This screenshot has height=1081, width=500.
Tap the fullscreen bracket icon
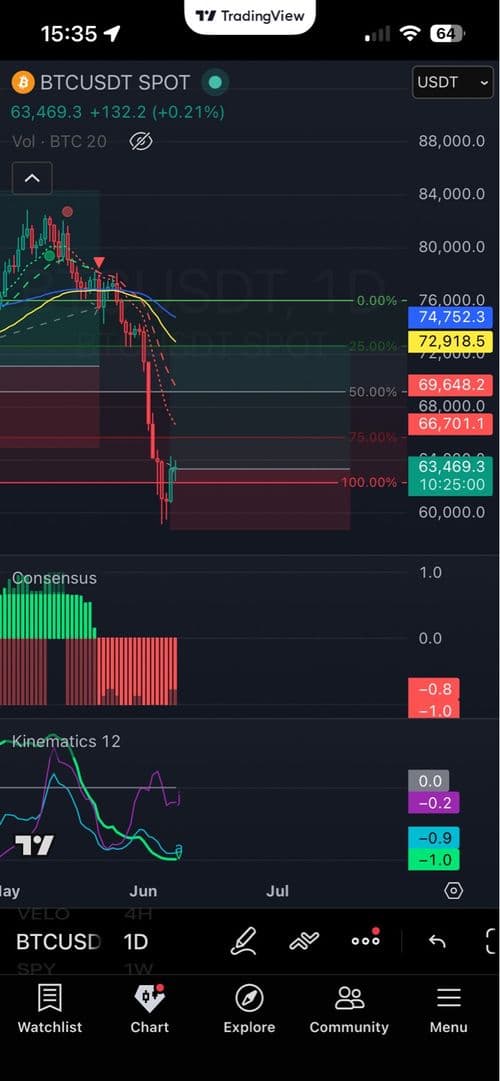[x=491, y=941]
